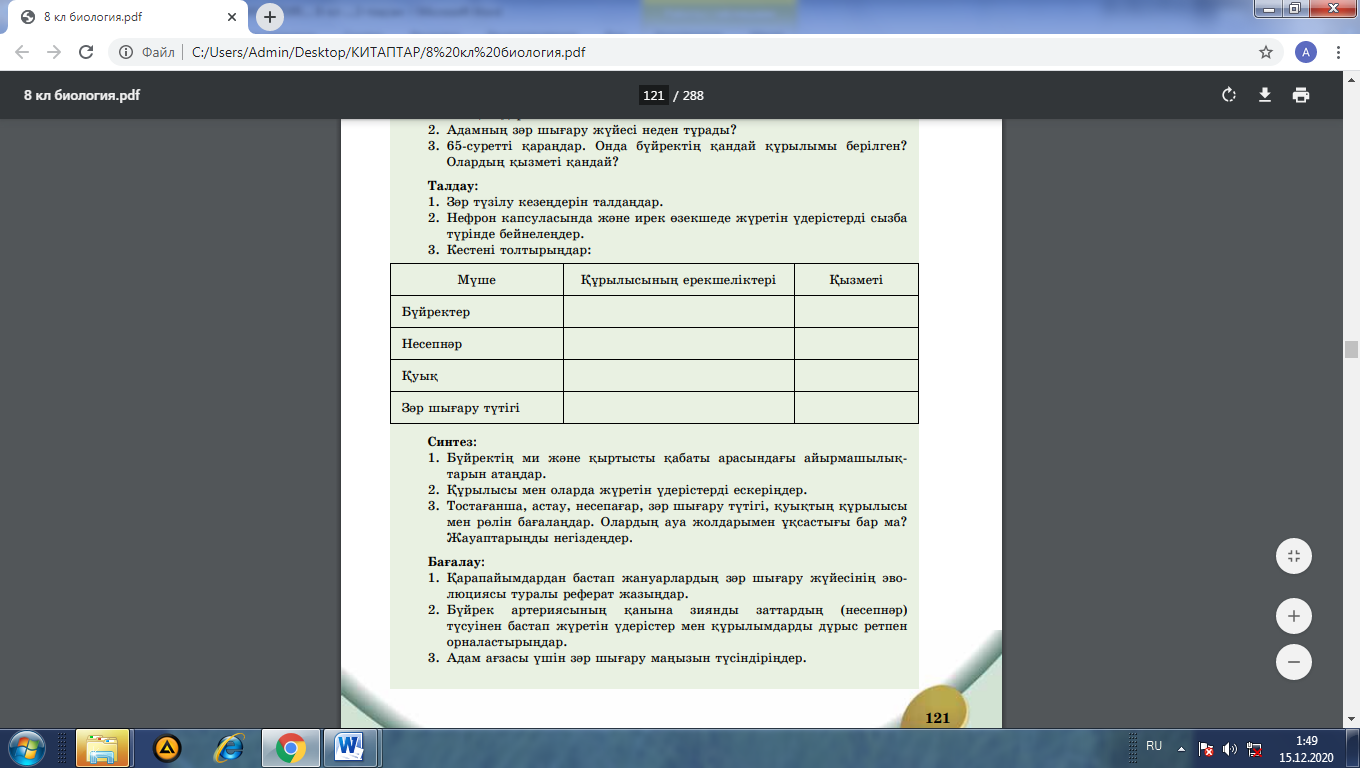The height and width of the screenshot is (768, 1360).
Task: Bookmark this page with the star icon
Action: (1266, 52)
